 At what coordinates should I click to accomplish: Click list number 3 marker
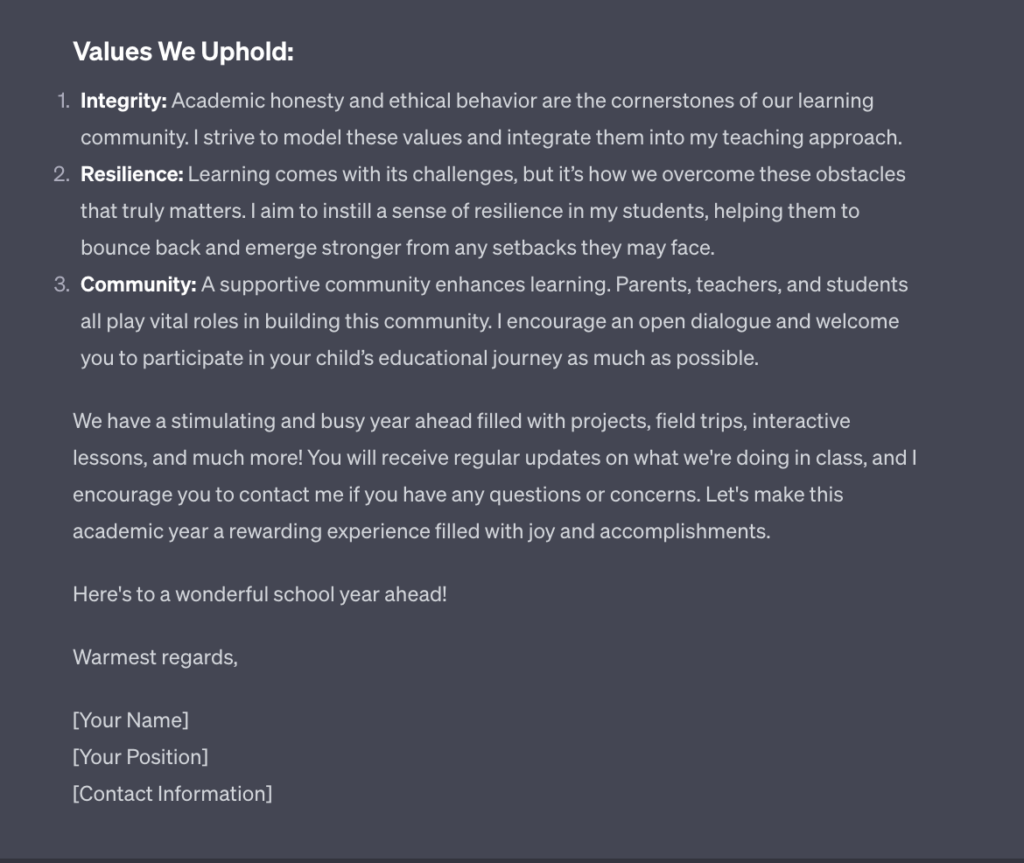[x=61, y=285]
